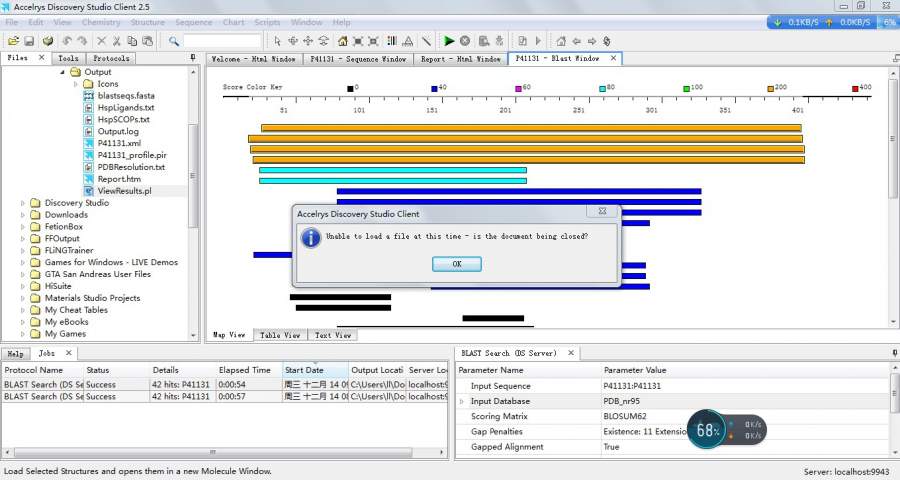Collapse the Output folder
Screen dimensions: 900x480
click(x=63, y=72)
